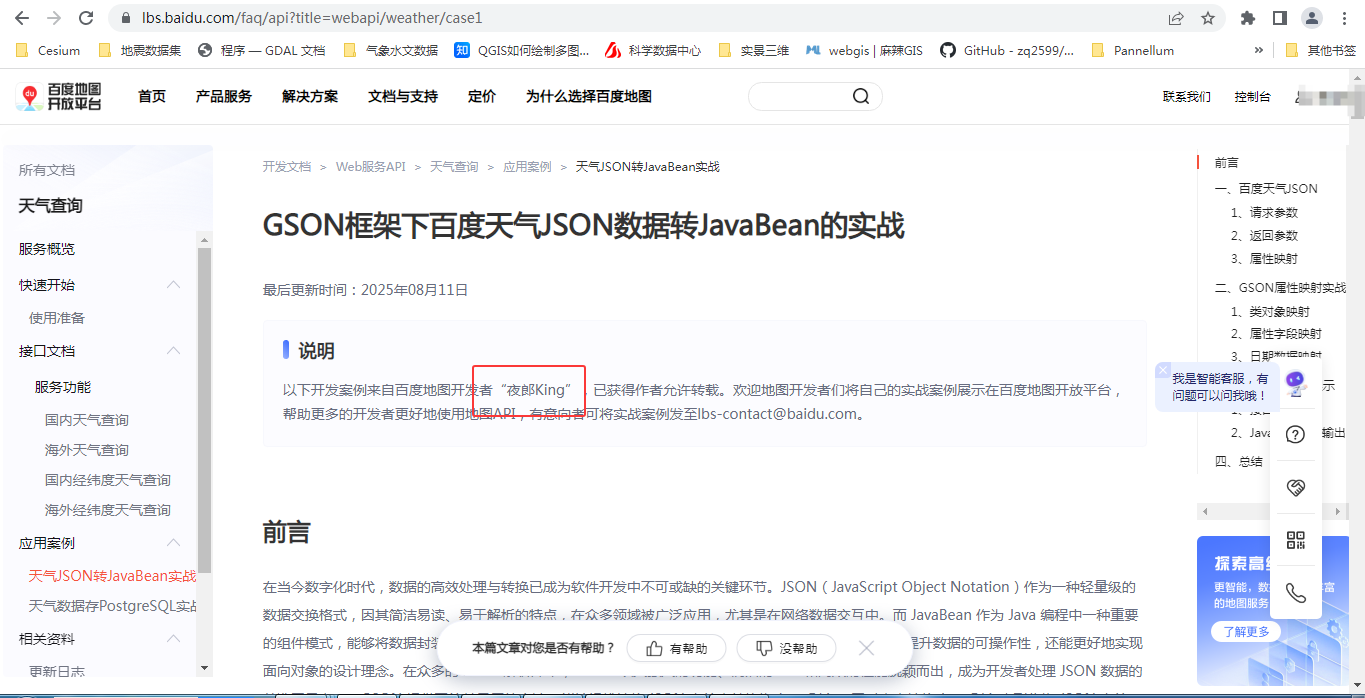Collapse the 应用案例 section chevron
This screenshot has width=1365, height=698.
coord(173,543)
